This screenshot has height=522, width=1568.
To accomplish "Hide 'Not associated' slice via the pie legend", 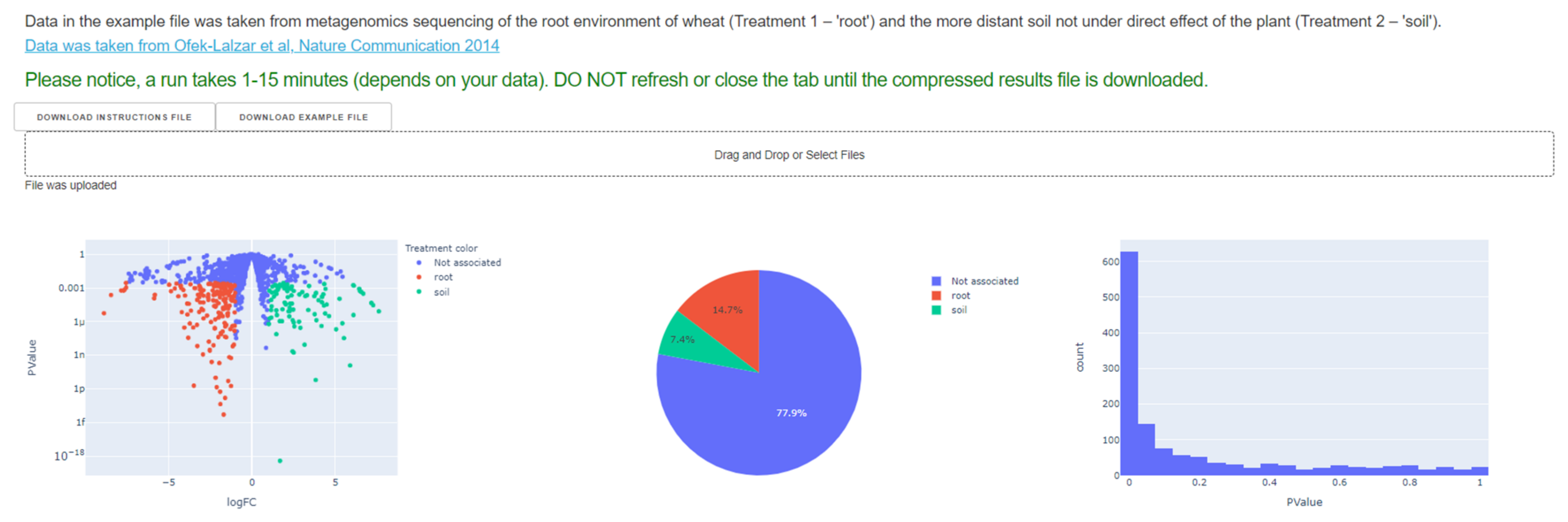I will tap(984, 281).
